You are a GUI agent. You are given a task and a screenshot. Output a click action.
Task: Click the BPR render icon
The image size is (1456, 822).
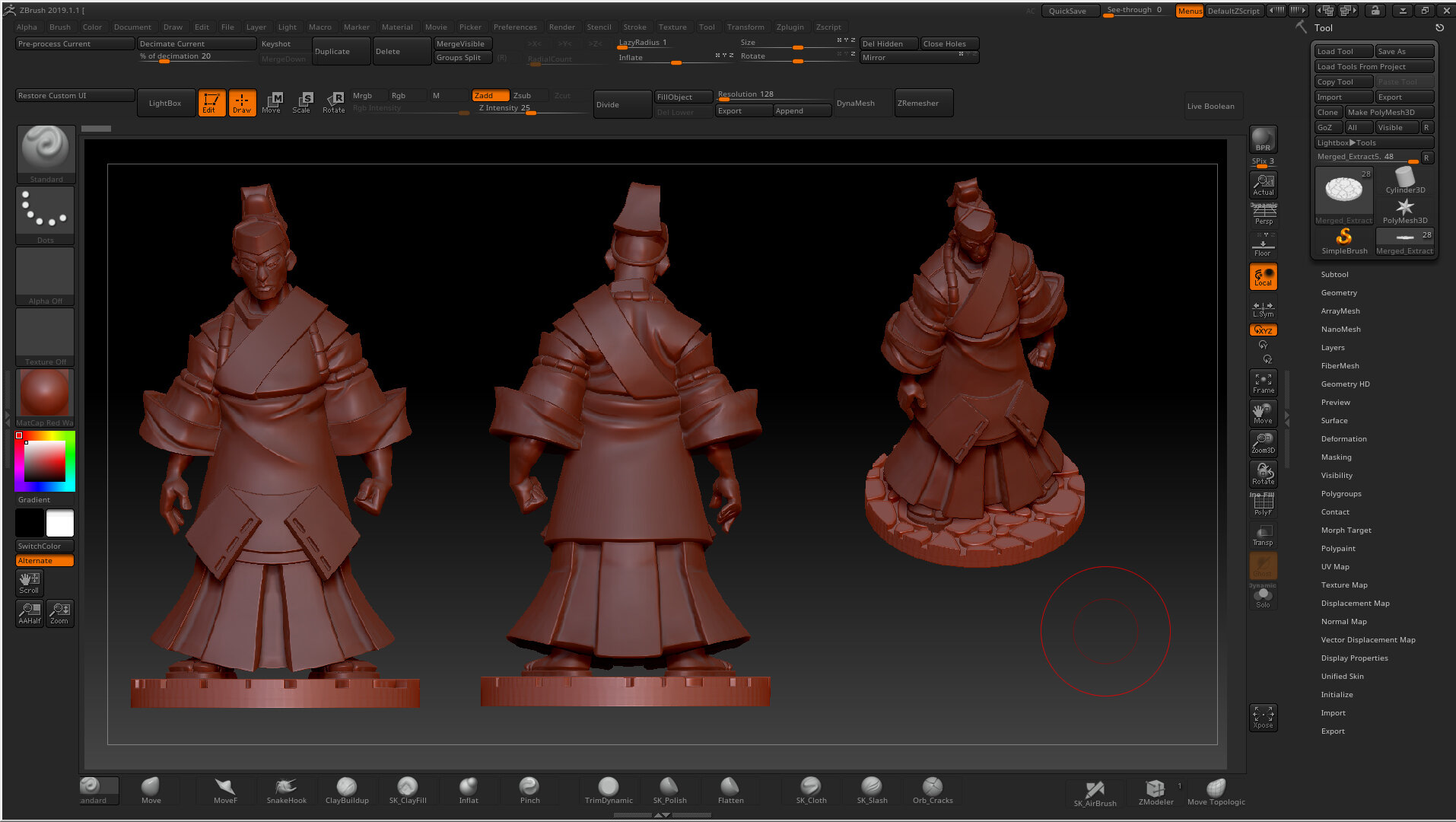[1263, 139]
